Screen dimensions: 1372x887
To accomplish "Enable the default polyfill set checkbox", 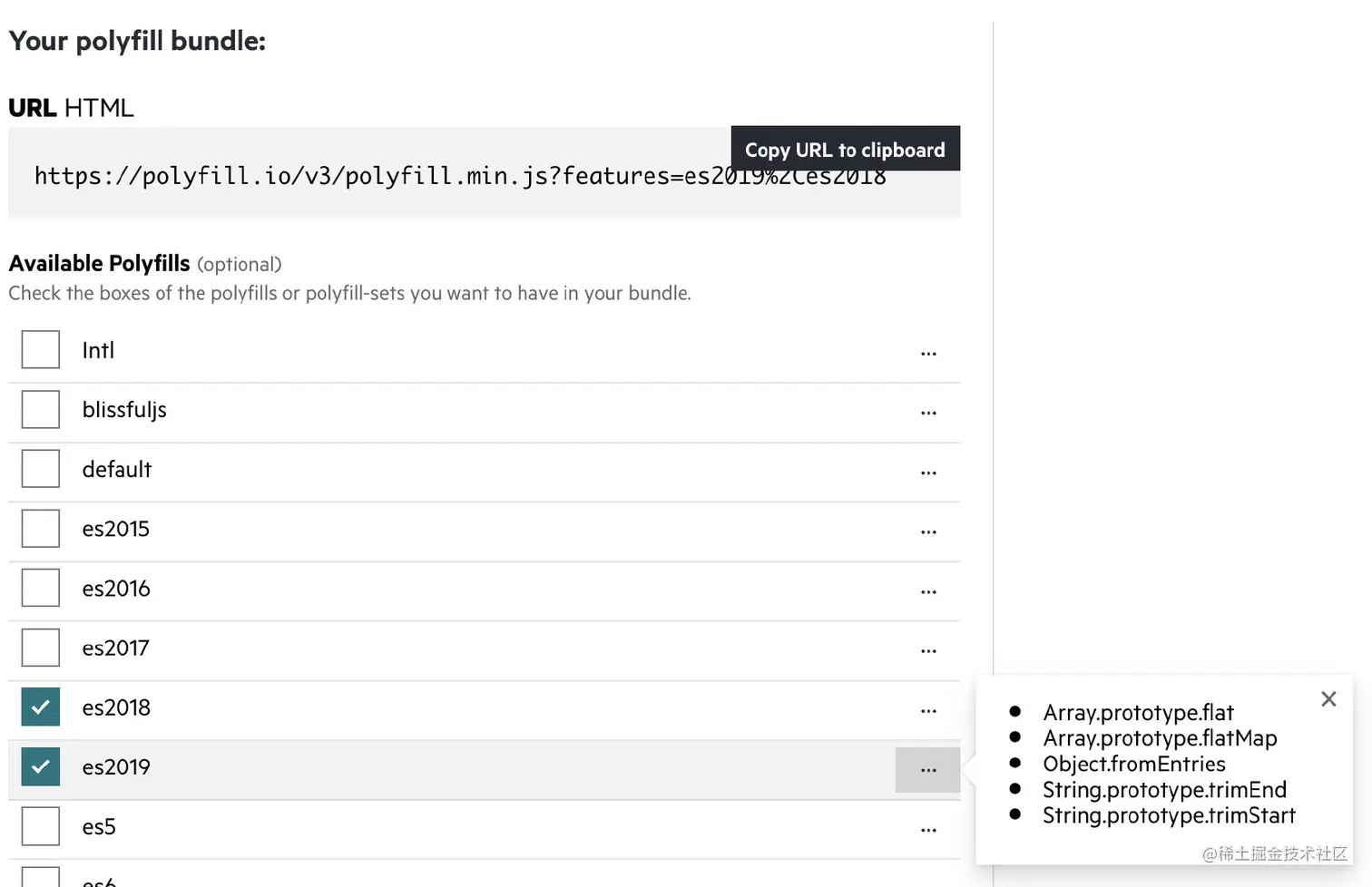I will (x=41, y=469).
